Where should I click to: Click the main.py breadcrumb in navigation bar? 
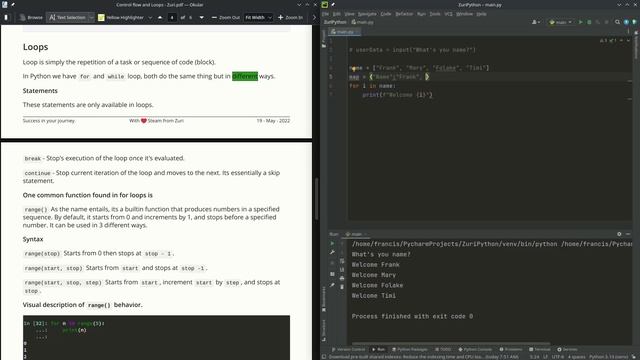coord(362,22)
